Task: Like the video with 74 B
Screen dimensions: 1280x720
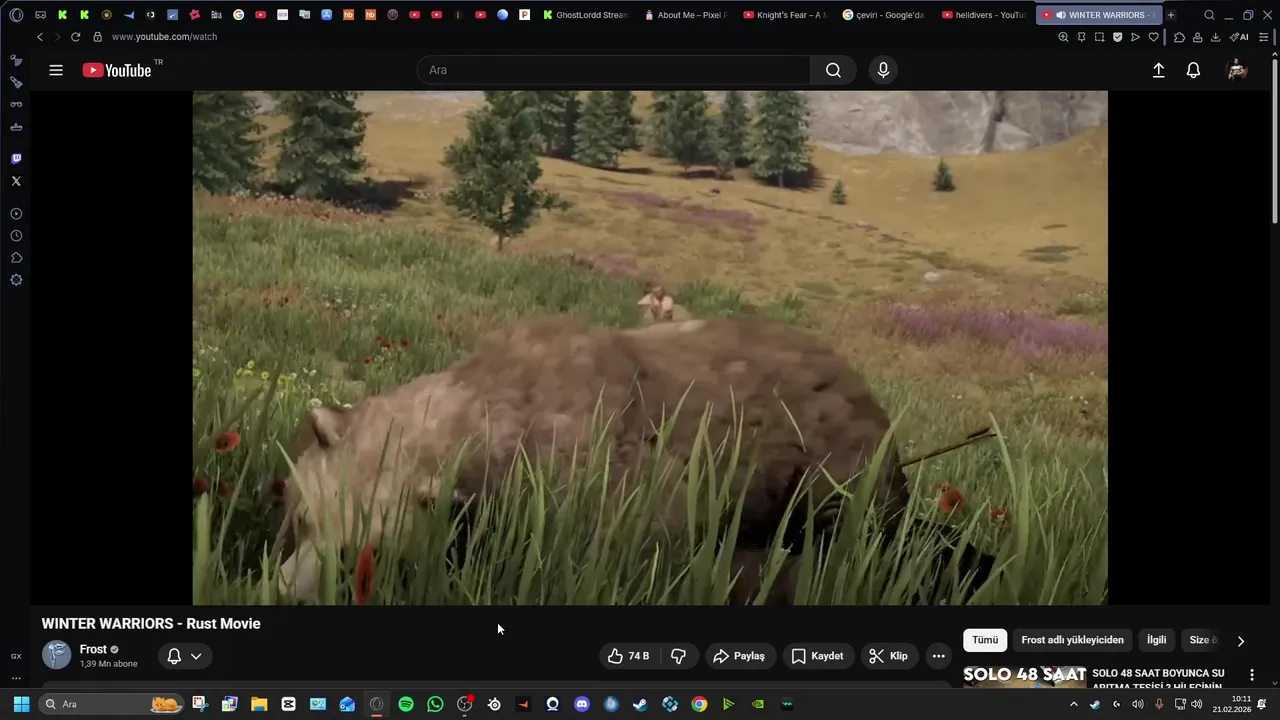Action: [629, 656]
